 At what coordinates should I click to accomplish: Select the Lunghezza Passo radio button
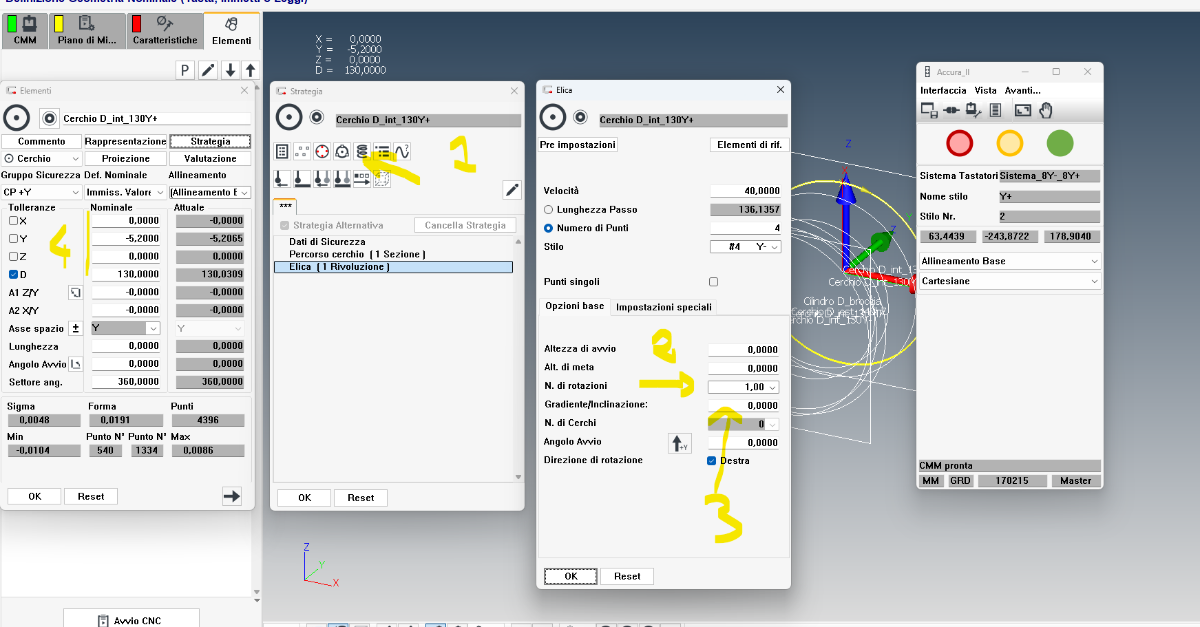(x=548, y=210)
